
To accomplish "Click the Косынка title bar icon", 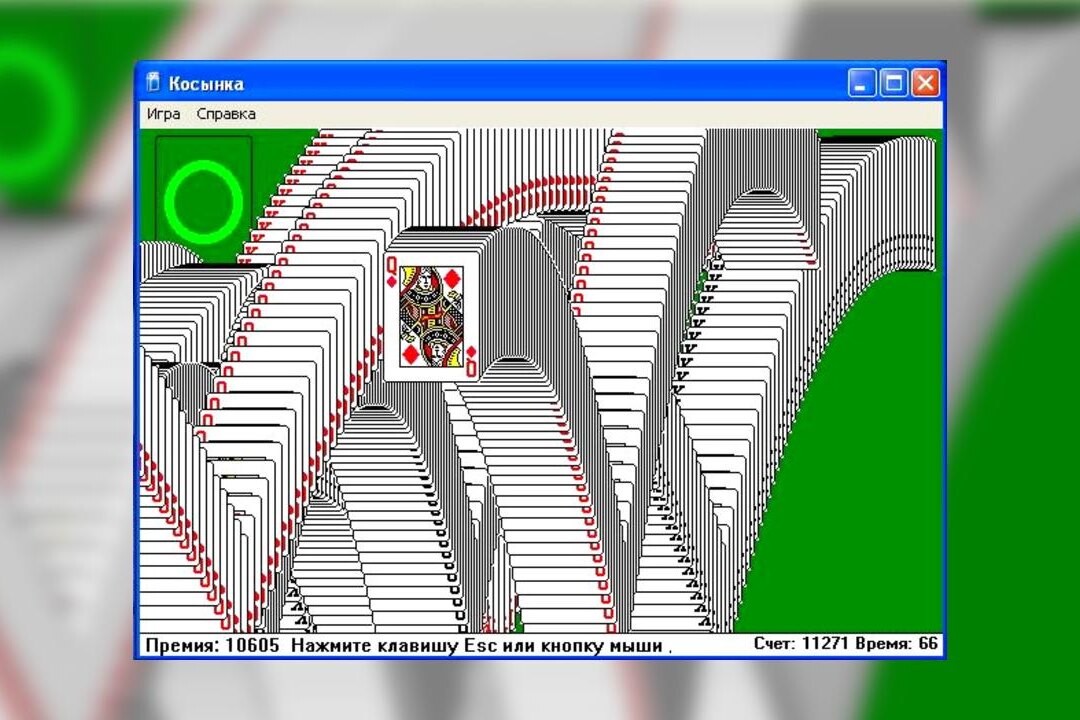I will [x=153, y=83].
